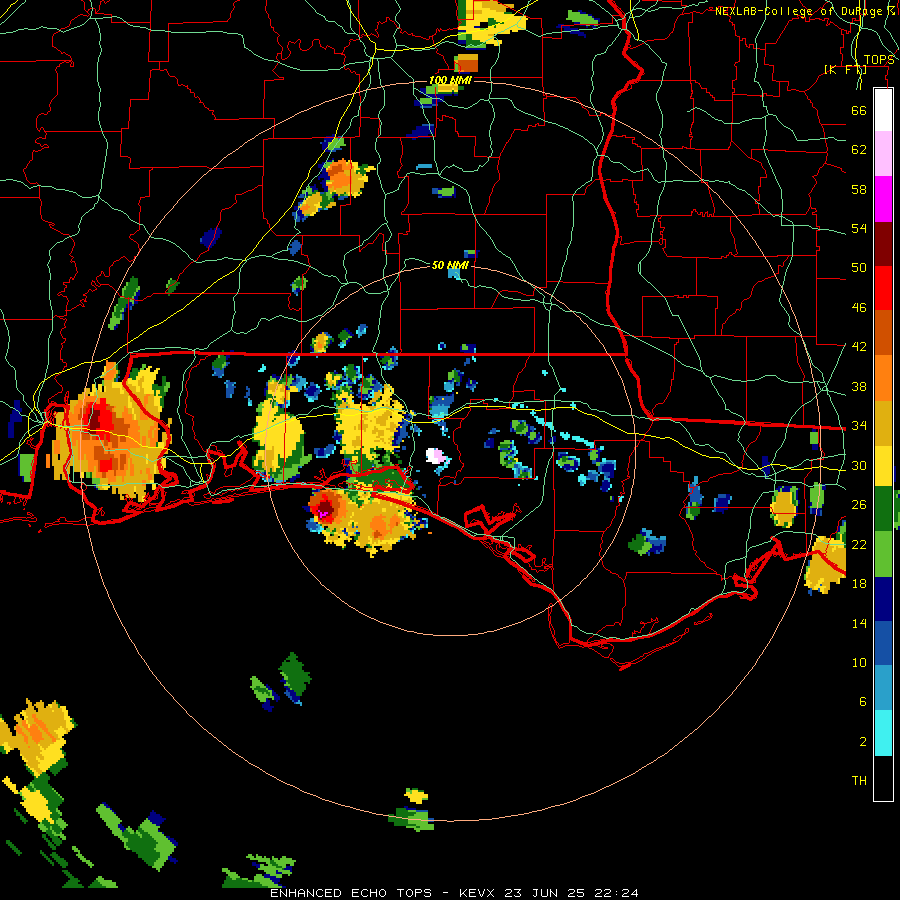Screen dimensions: 900x900
Task: Click the white swatch in the tops legend
Action: pyautogui.click(x=883, y=110)
